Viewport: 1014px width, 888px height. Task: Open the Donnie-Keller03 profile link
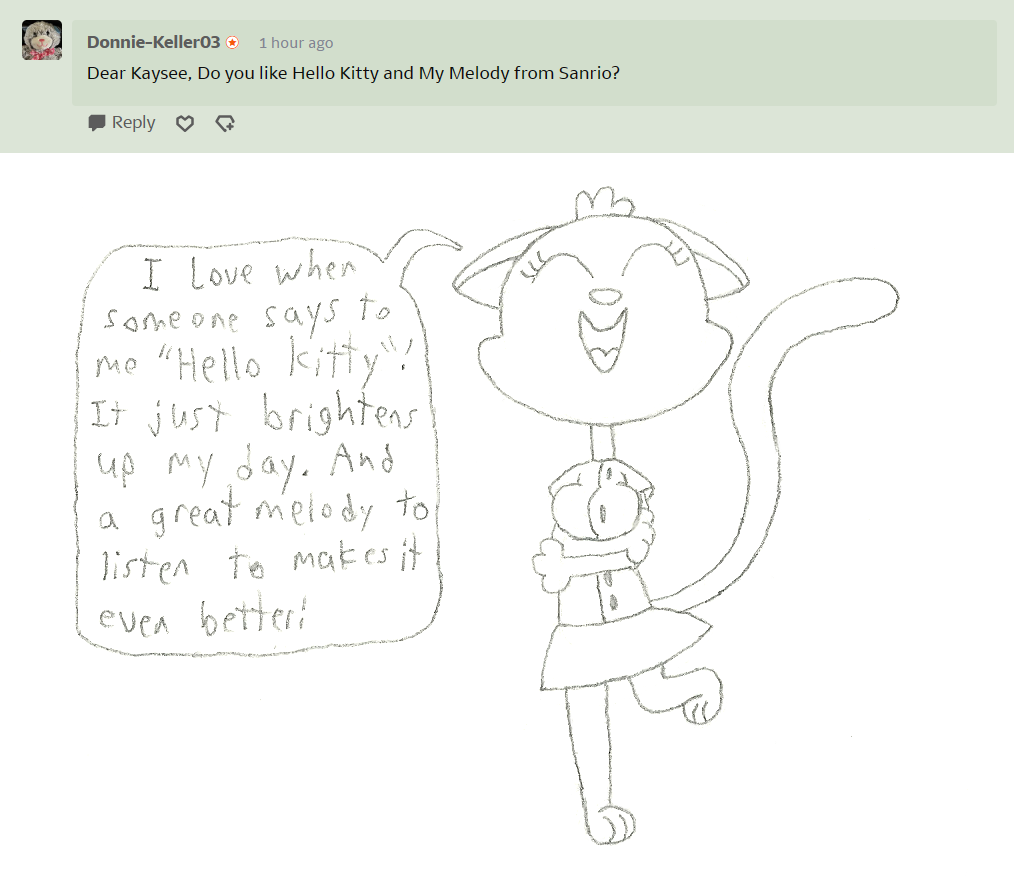(x=153, y=42)
